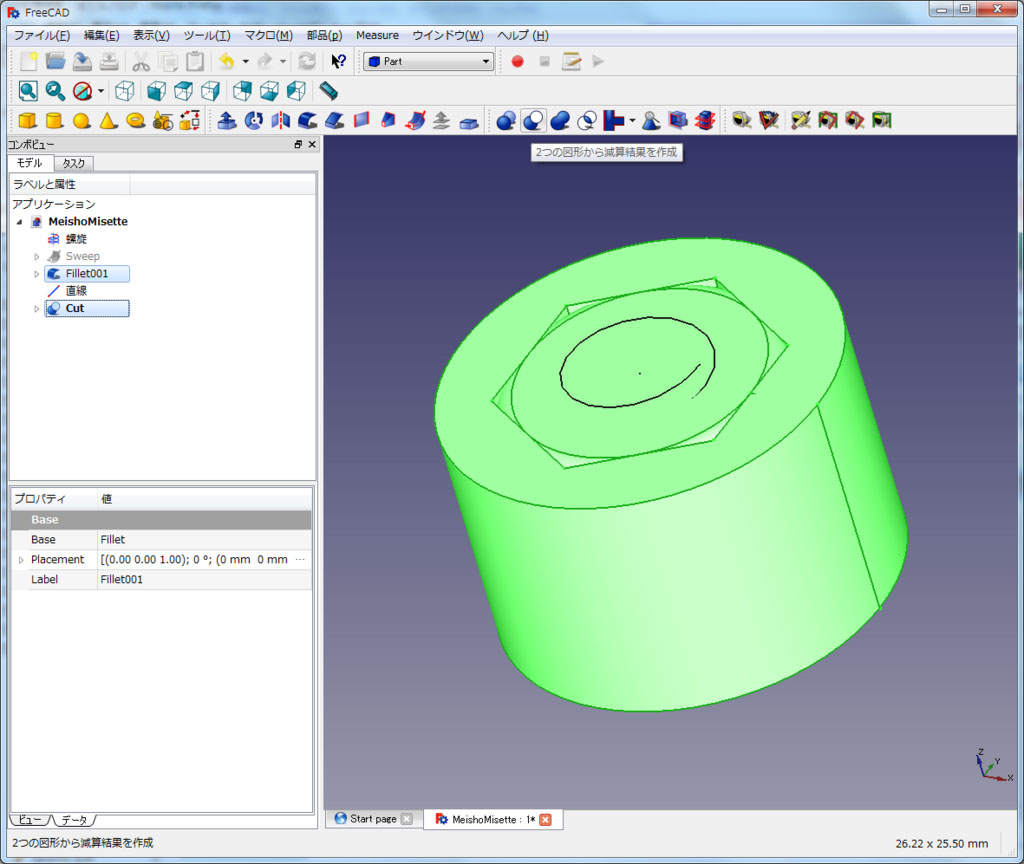
Task: Create a cone primitive
Action: [x=108, y=120]
